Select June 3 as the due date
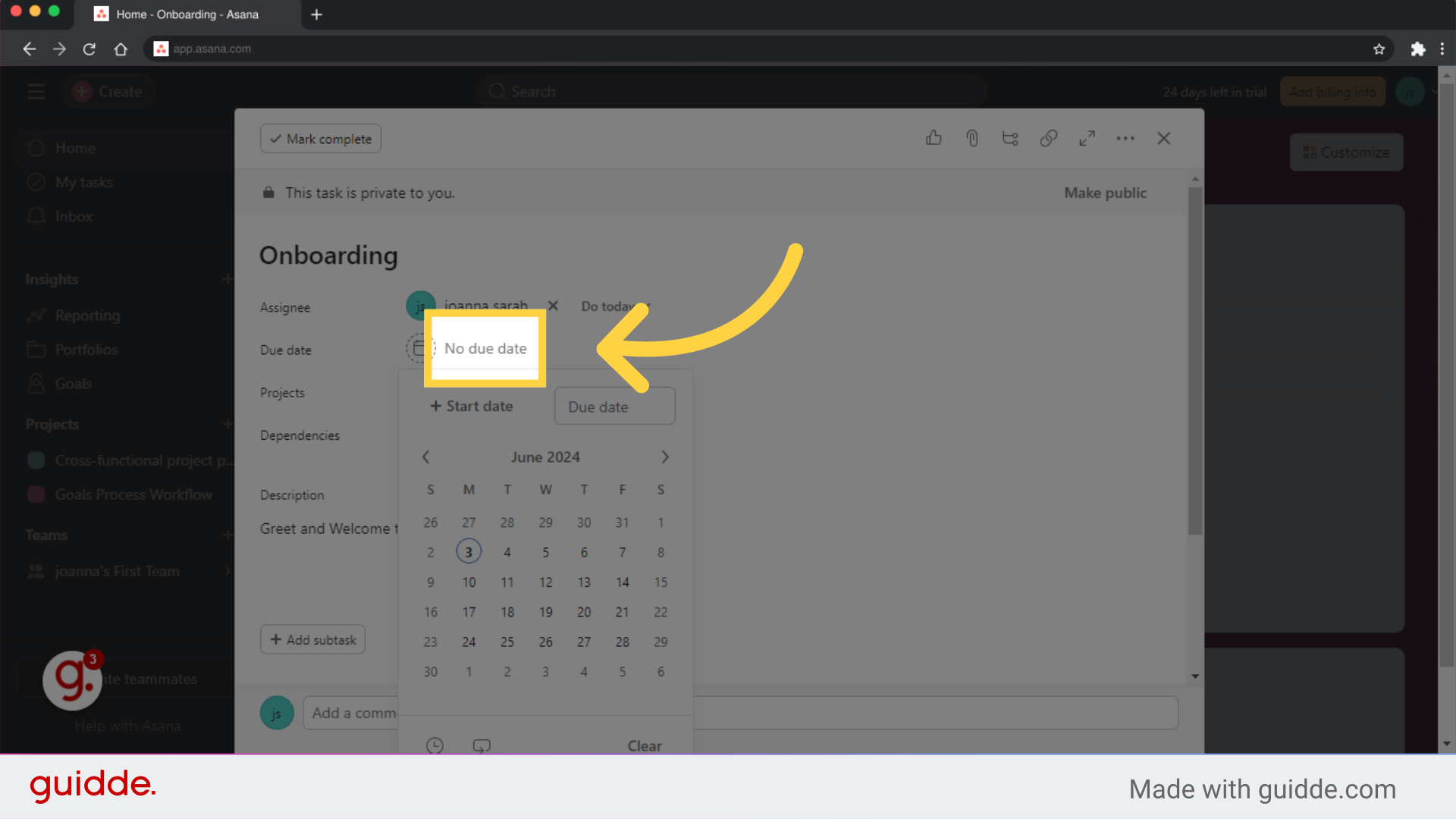Viewport: 1456px width, 819px height. tap(469, 551)
